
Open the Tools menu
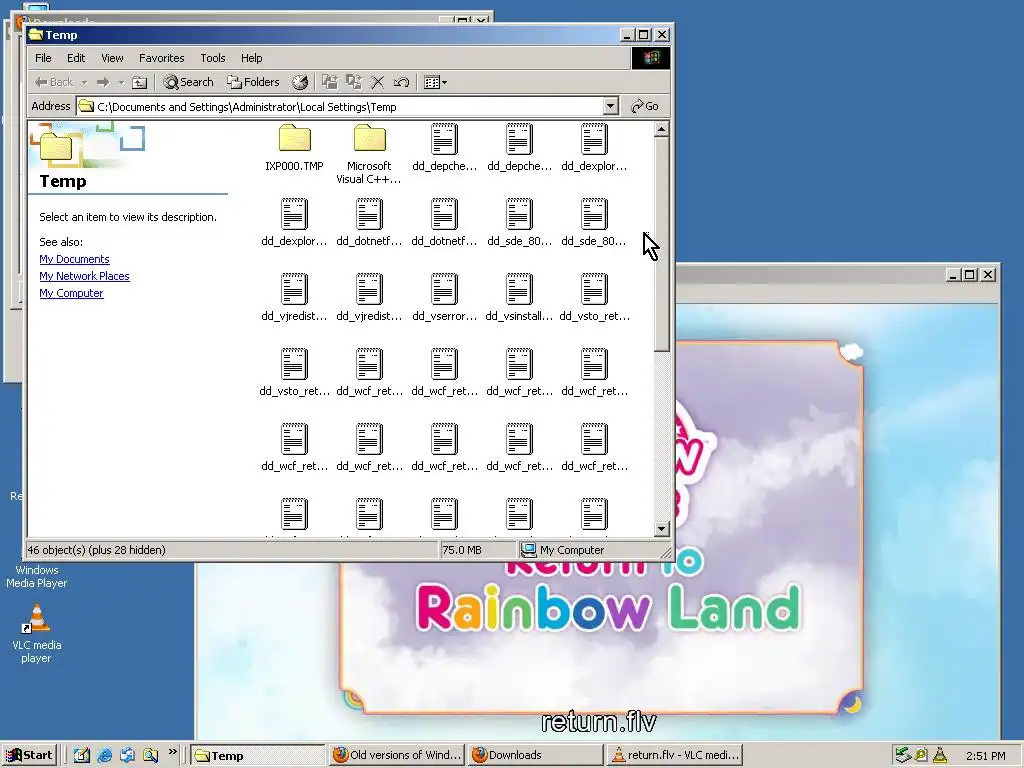pos(213,58)
